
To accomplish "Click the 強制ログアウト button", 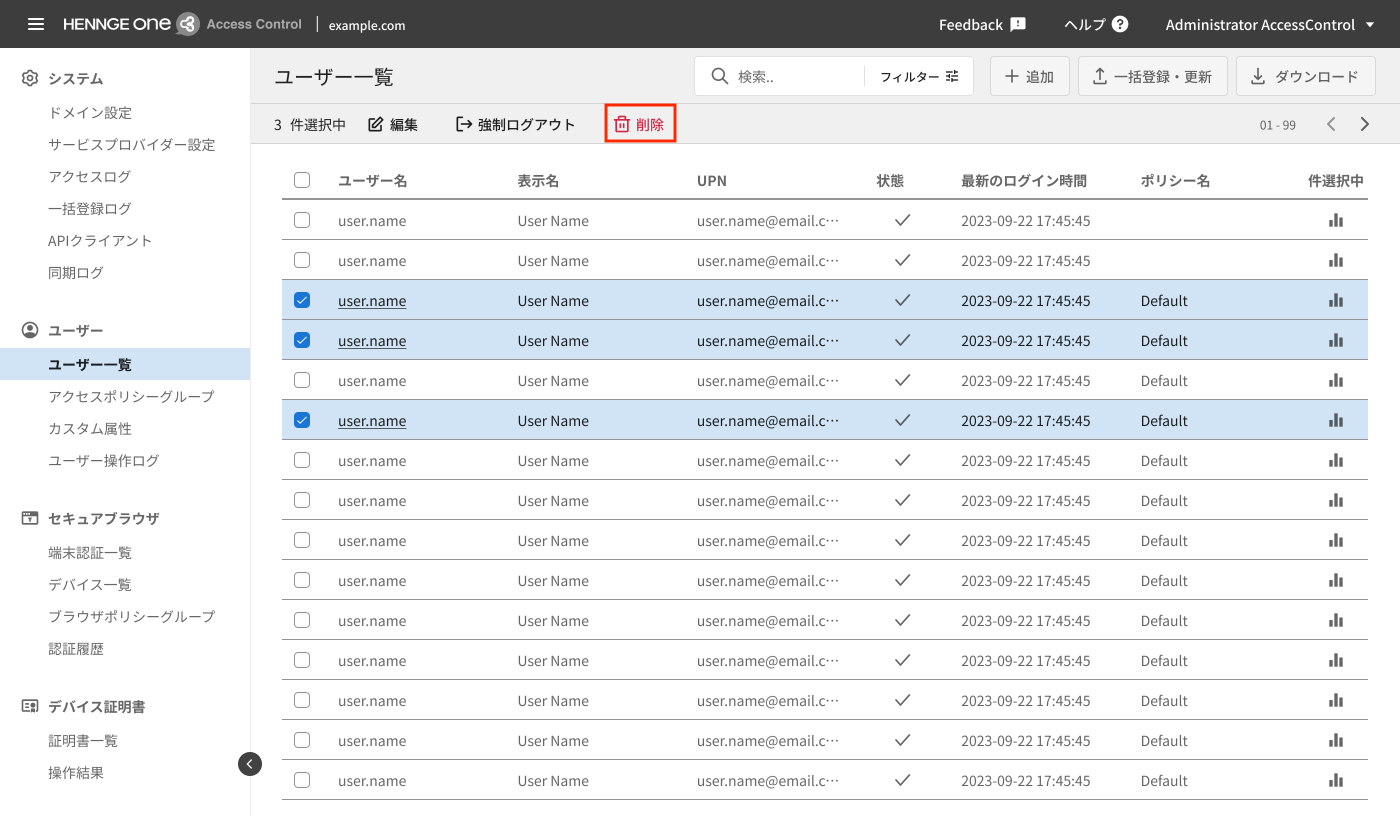I will (x=516, y=124).
